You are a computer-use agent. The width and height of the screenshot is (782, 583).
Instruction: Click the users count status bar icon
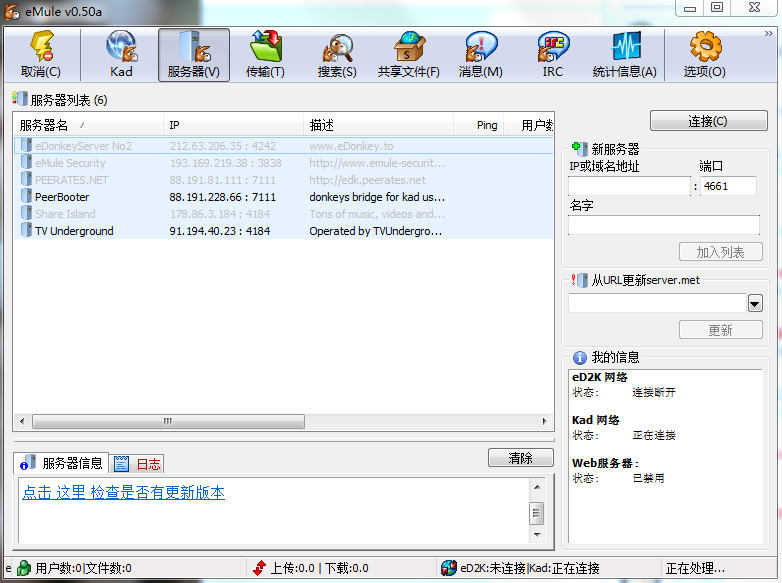(23, 568)
